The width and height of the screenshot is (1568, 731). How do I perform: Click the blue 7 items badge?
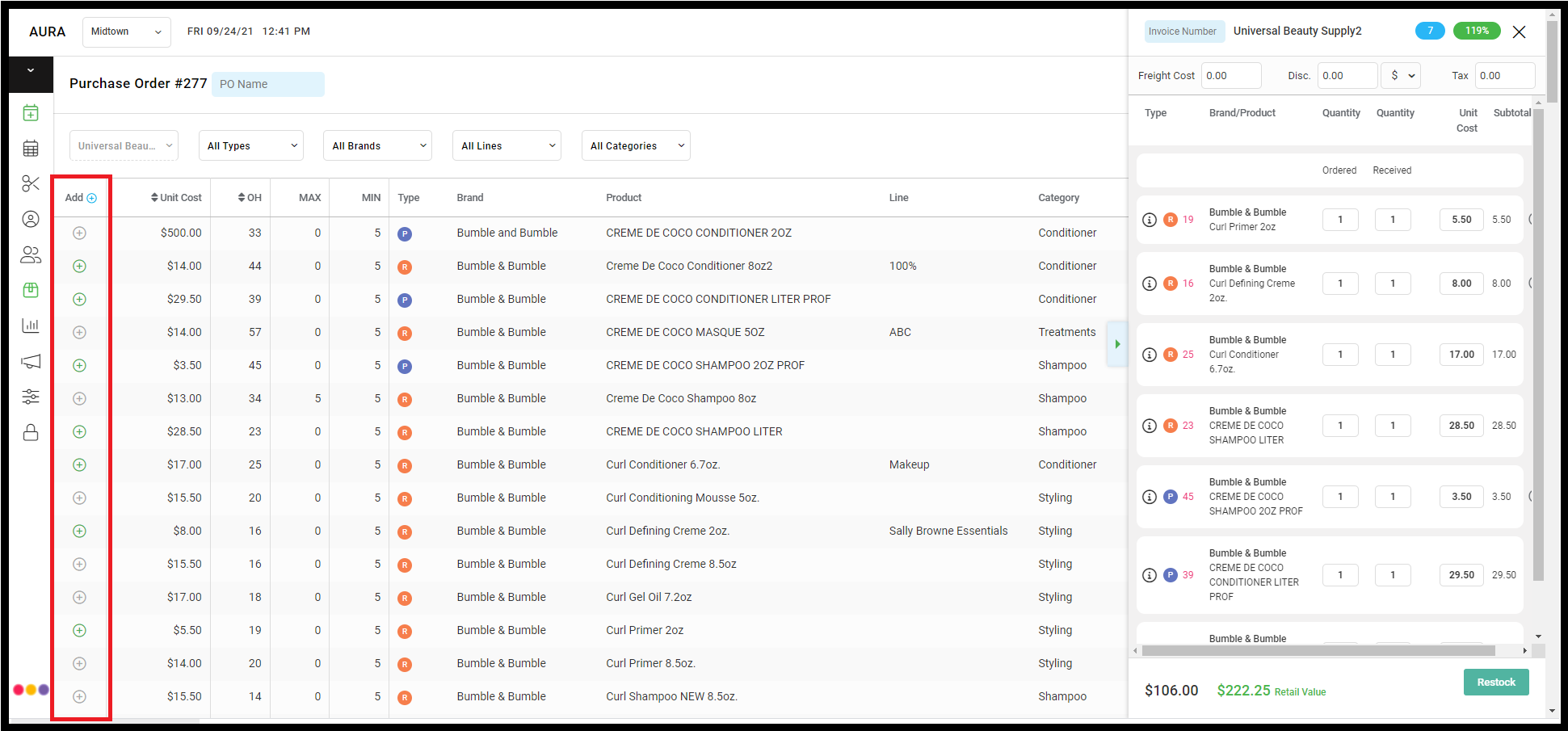click(1430, 31)
